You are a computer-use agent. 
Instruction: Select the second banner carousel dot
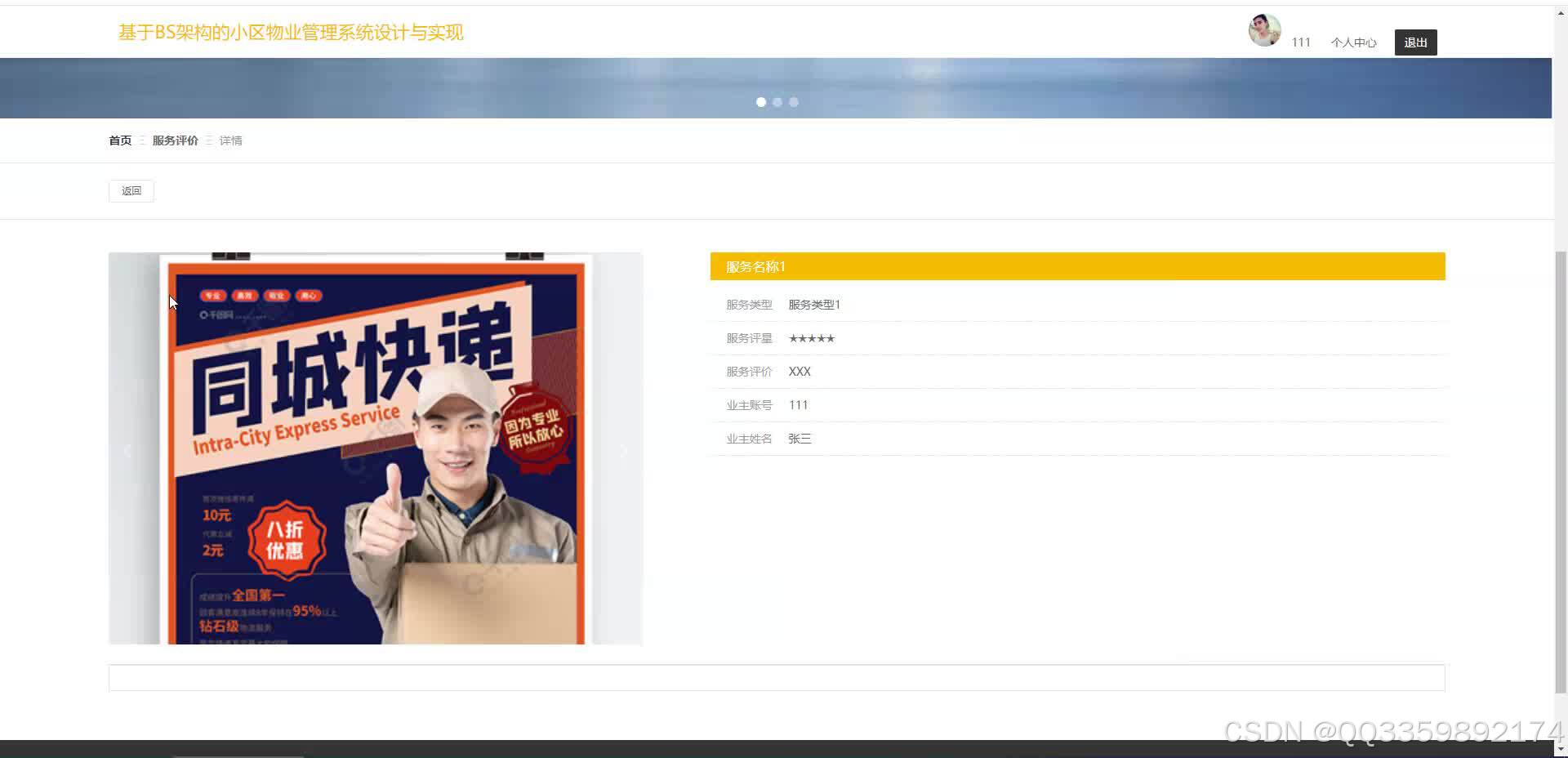(777, 102)
